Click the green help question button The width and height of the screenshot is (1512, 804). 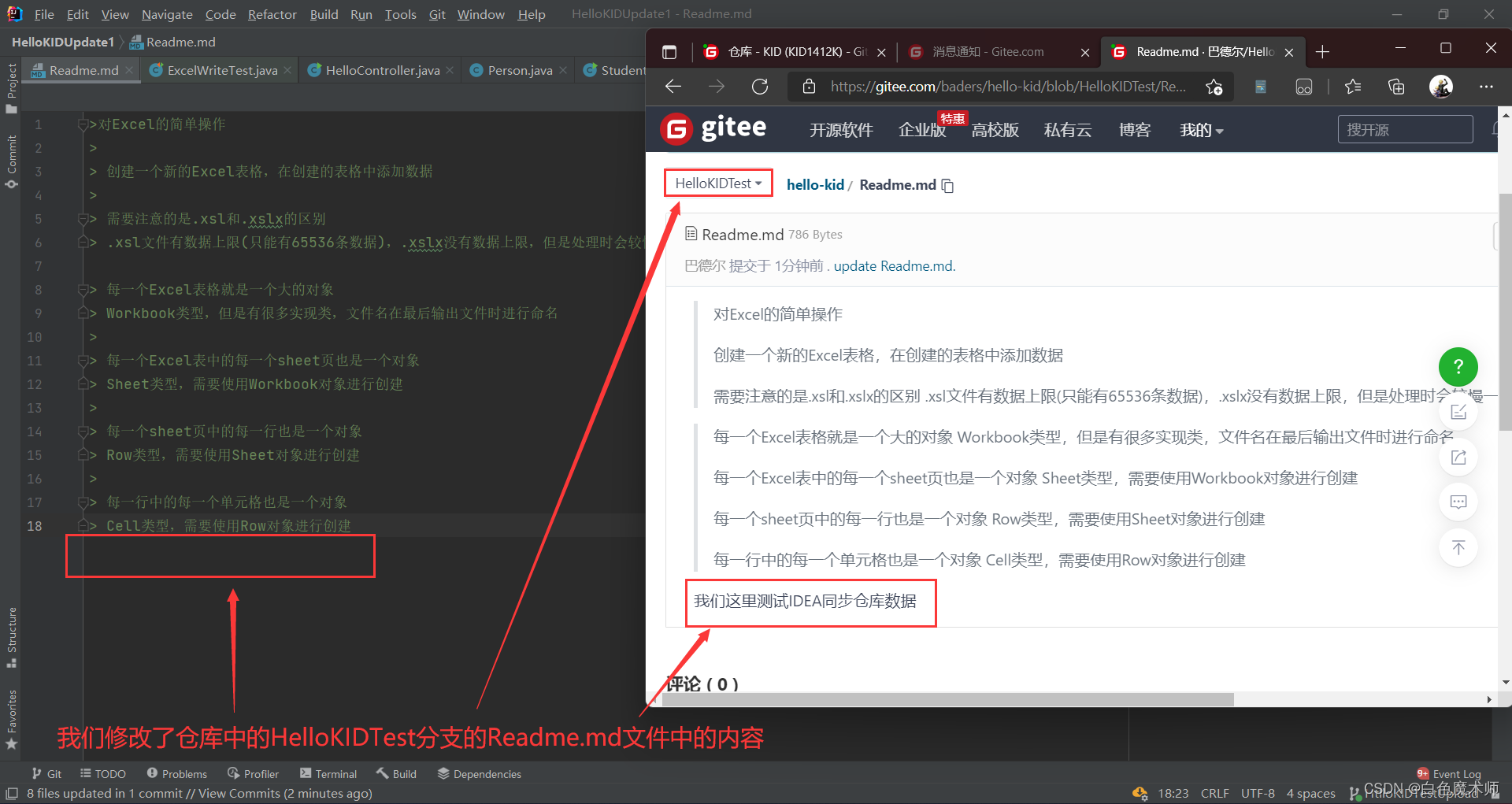click(x=1458, y=367)
